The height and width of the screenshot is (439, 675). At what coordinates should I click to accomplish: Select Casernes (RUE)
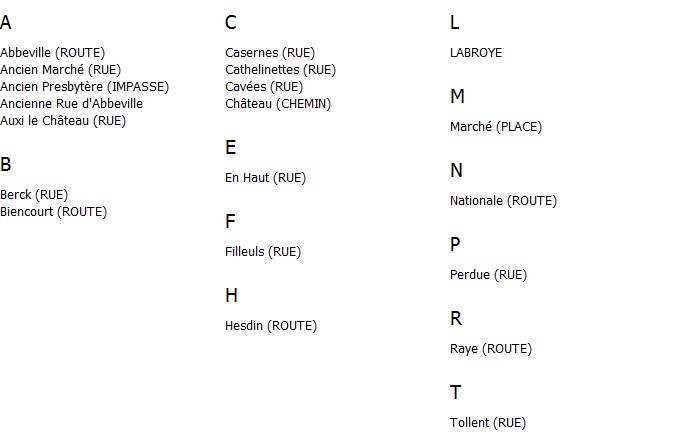point(270,53)
